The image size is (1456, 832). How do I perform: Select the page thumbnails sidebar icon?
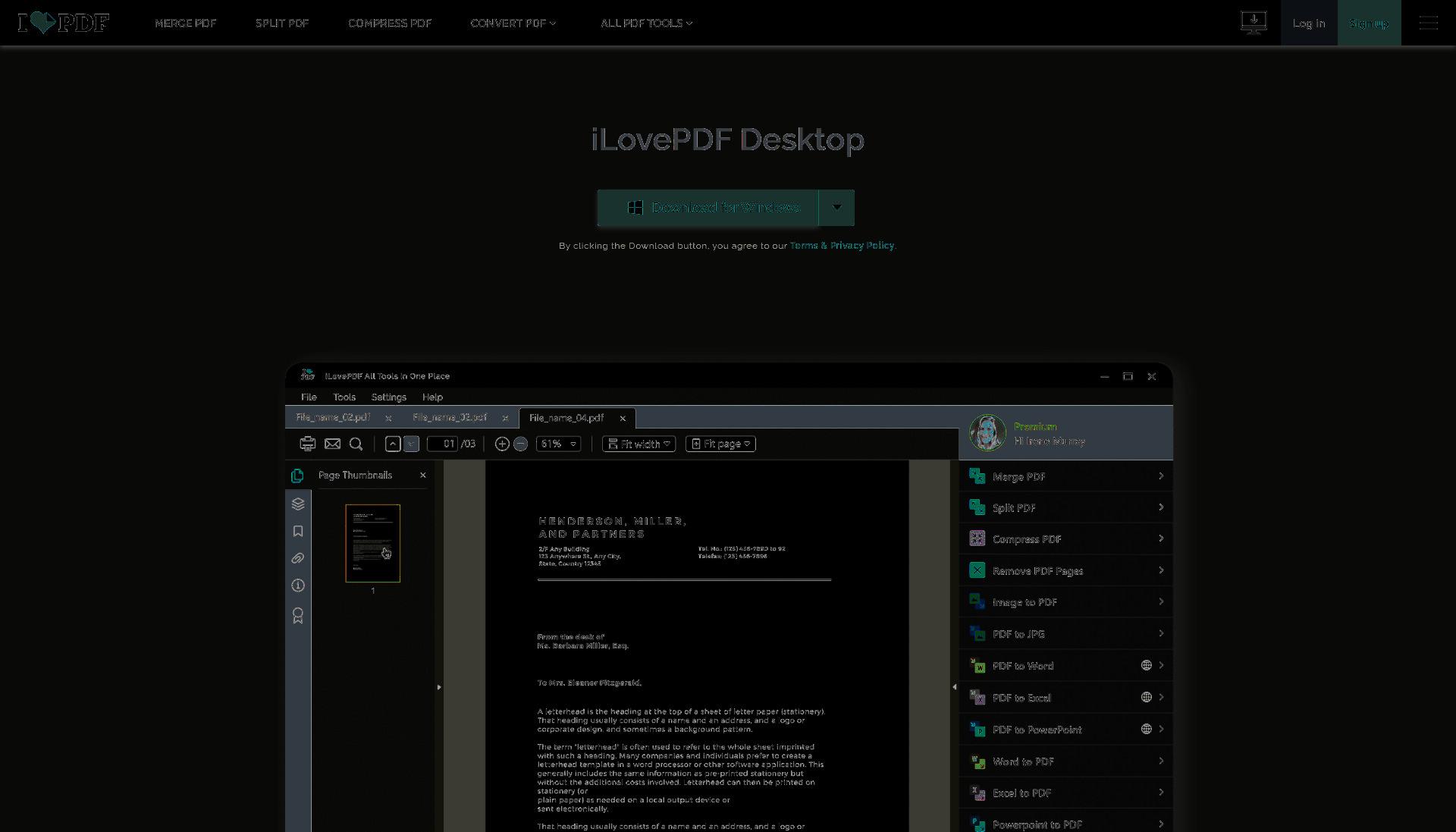pyautogui.click(x=297, y=476)
